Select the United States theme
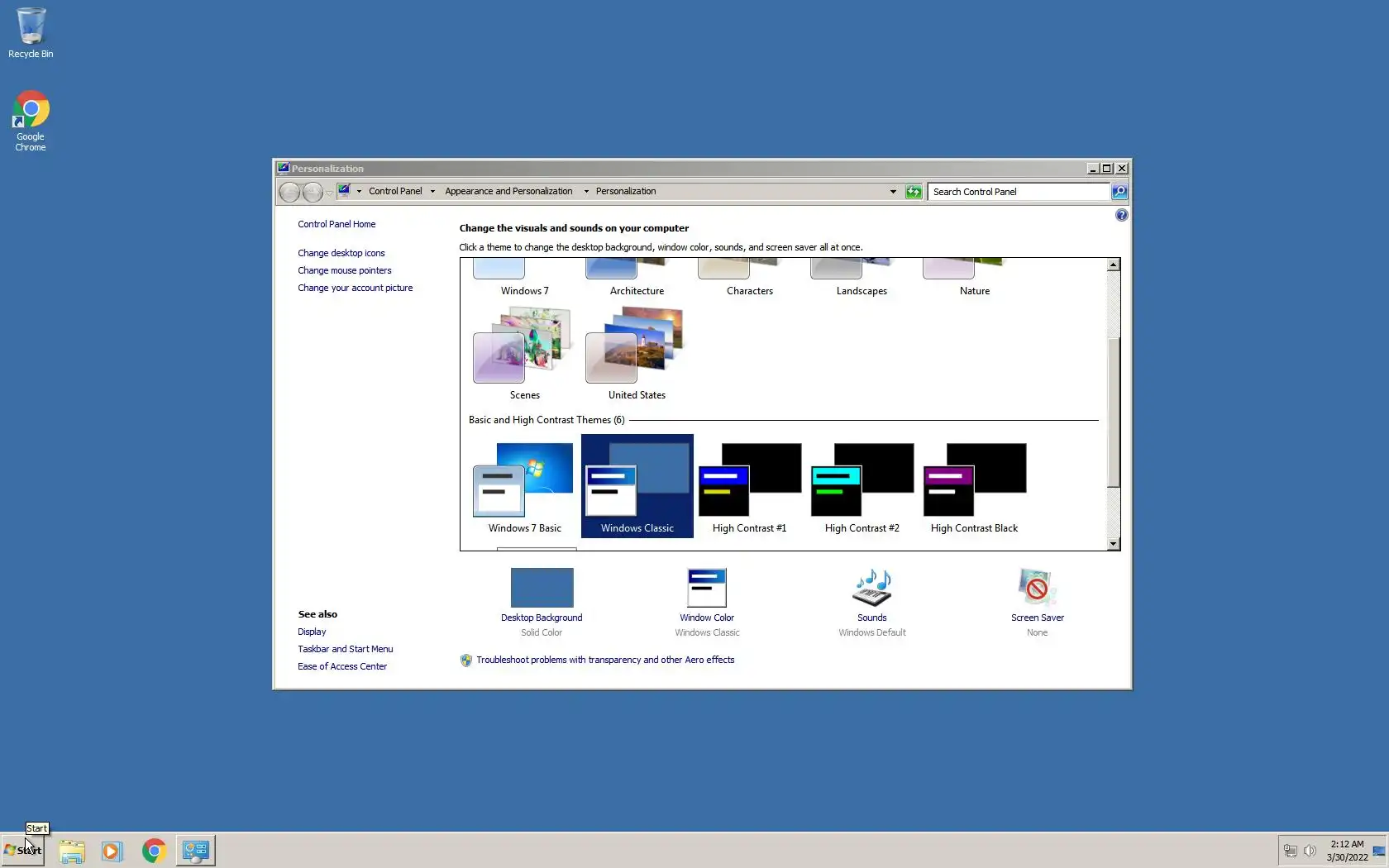The image size is (1389, 868). (x=637, y=353)
